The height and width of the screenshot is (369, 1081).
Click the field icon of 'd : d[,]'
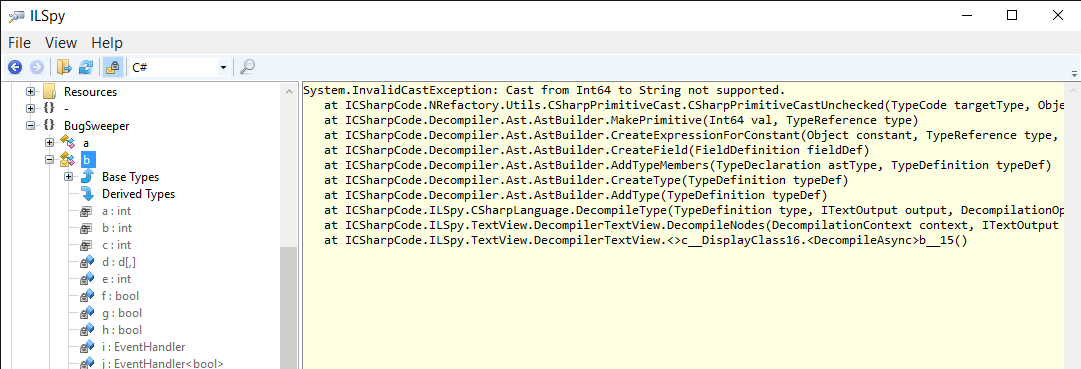[87, 262]
